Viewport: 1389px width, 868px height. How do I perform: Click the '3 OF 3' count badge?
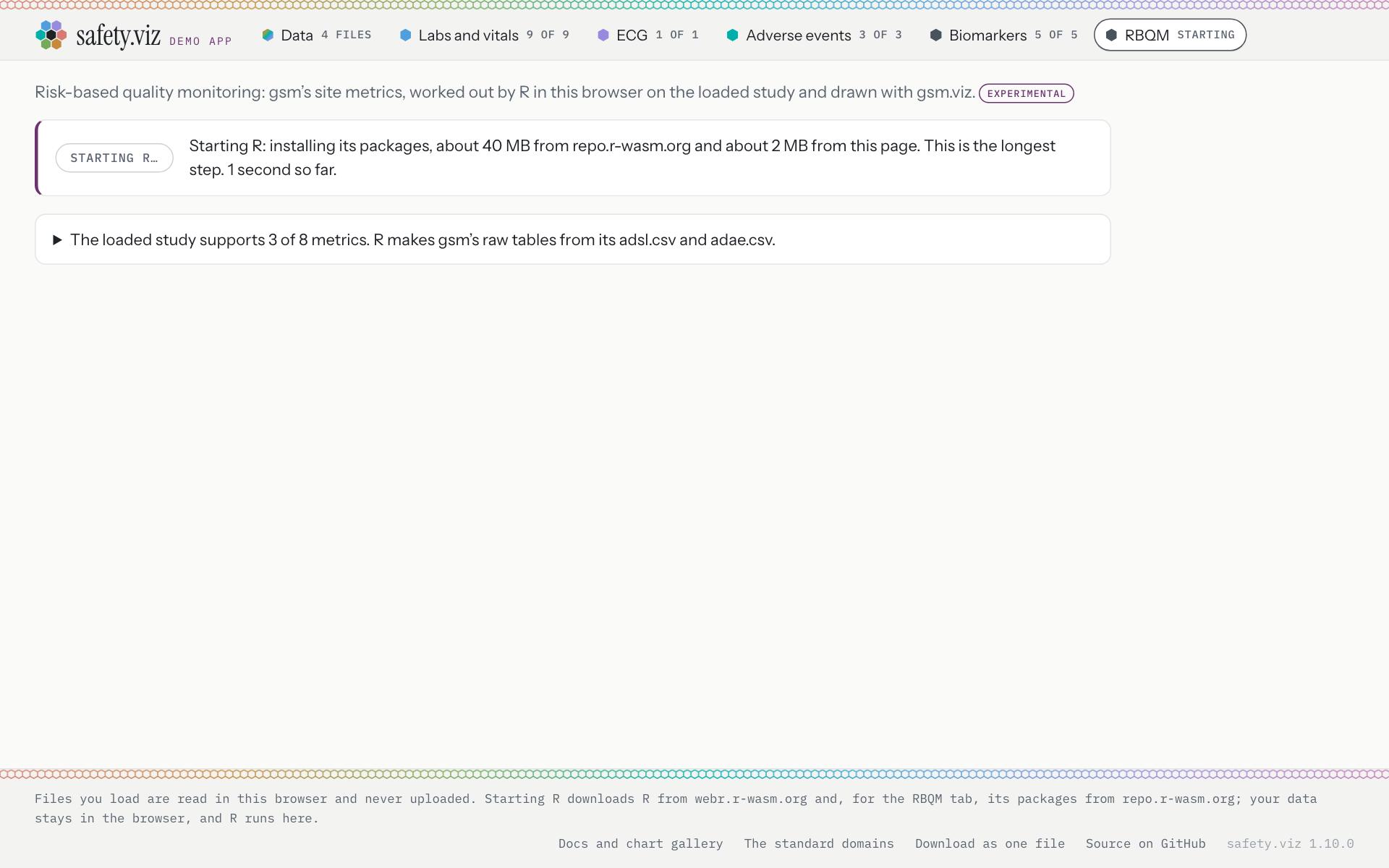point(880,35)
